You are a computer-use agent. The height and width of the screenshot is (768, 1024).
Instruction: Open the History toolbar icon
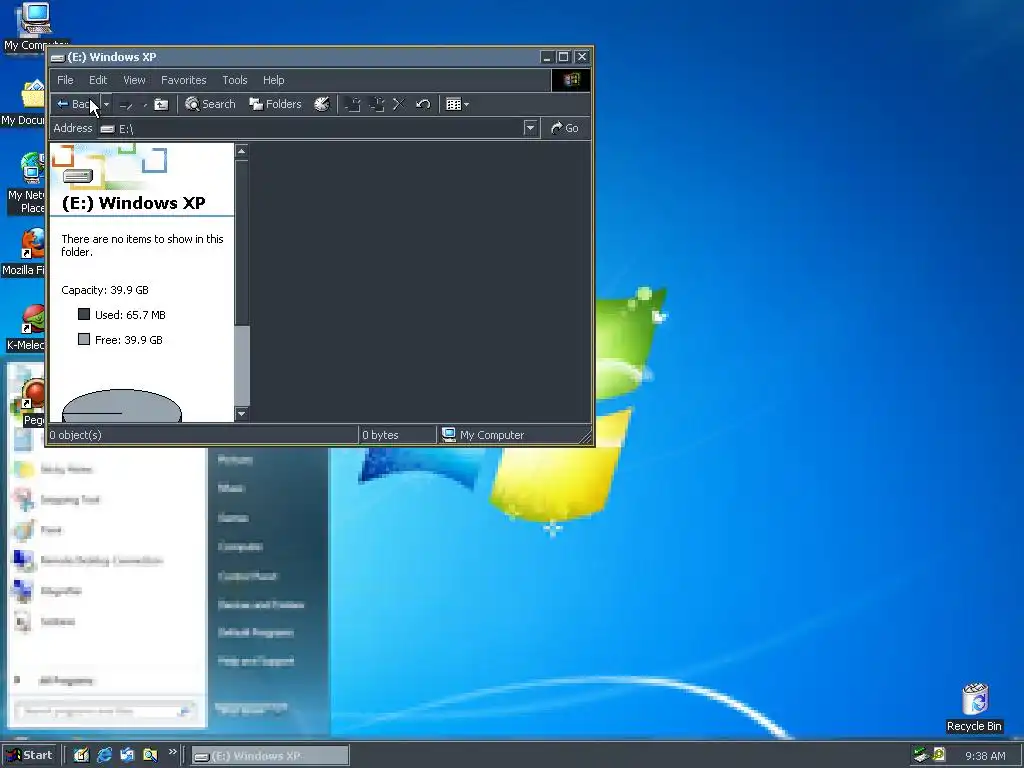(322, 104)
